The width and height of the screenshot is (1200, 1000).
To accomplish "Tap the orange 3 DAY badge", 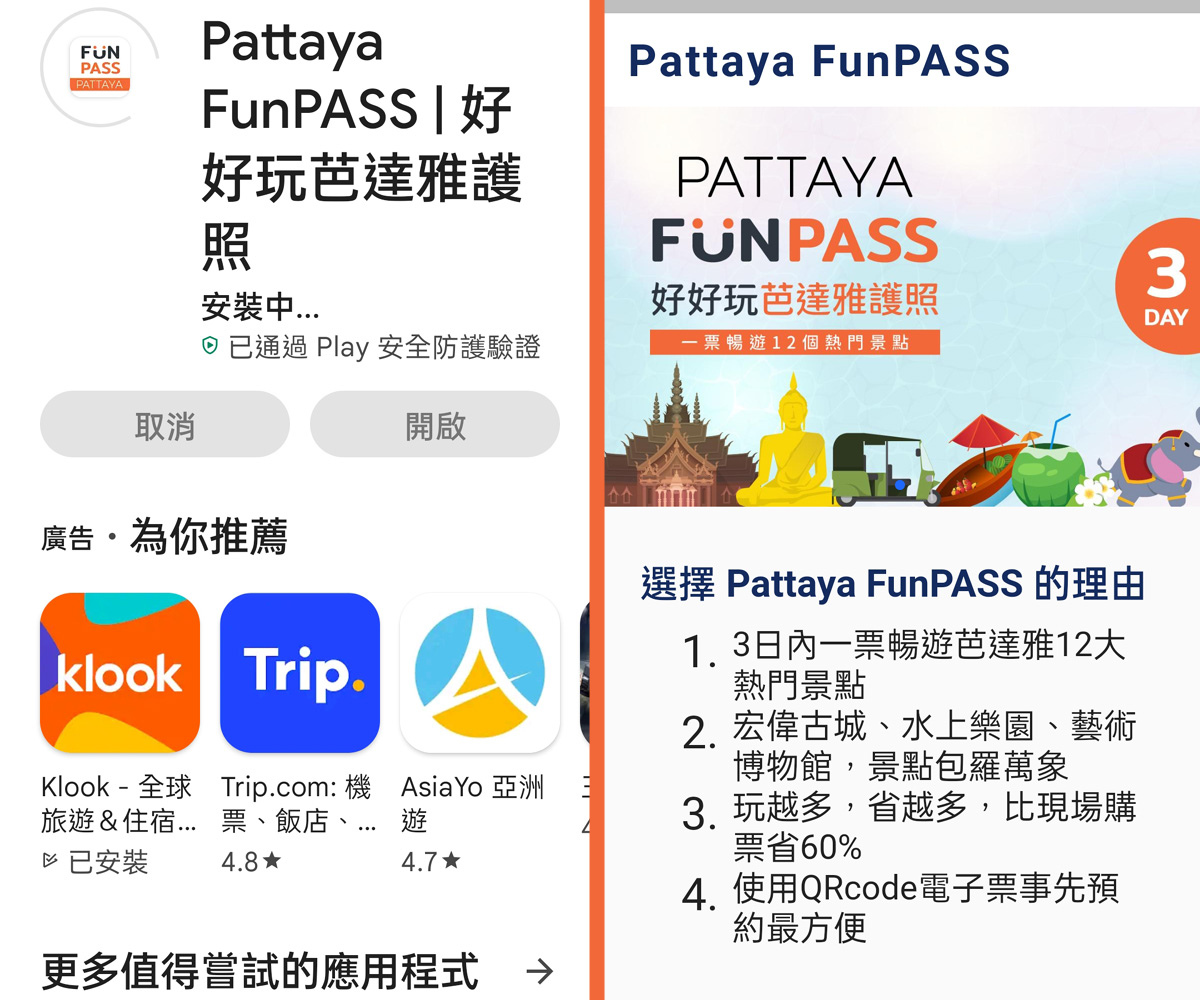I will pos(1160,286).
